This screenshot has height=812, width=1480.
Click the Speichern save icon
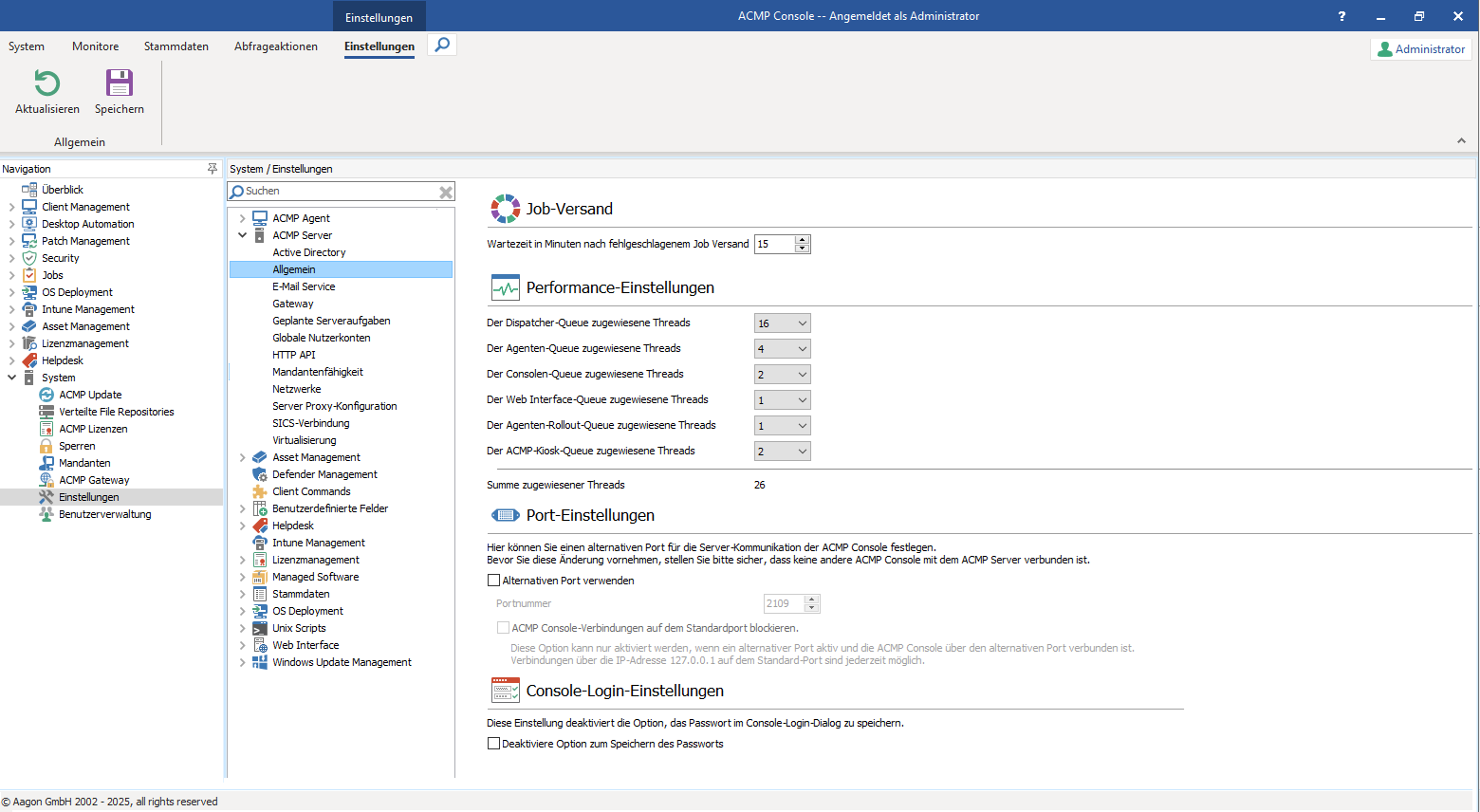tap(118, 84)
